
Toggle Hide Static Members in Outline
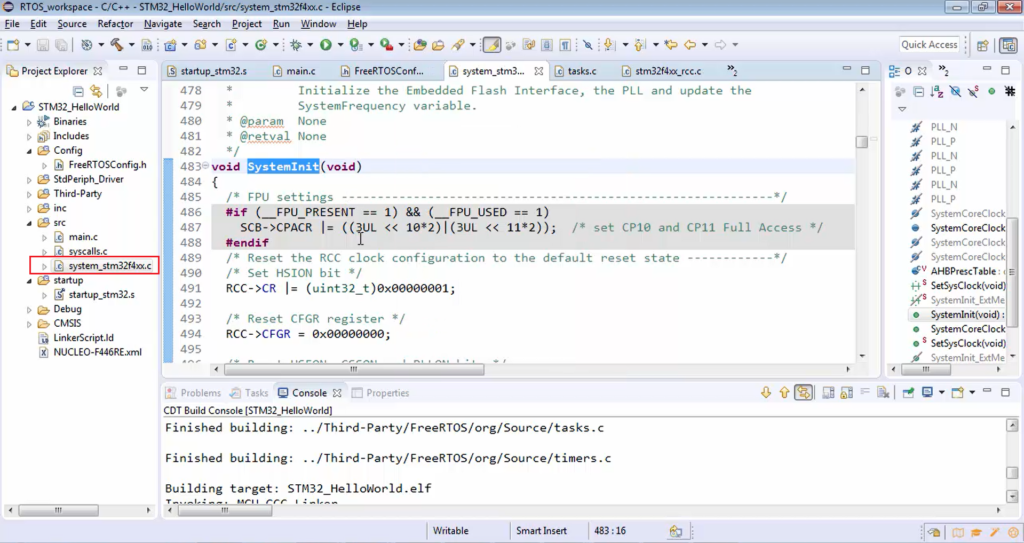[973, 91]
